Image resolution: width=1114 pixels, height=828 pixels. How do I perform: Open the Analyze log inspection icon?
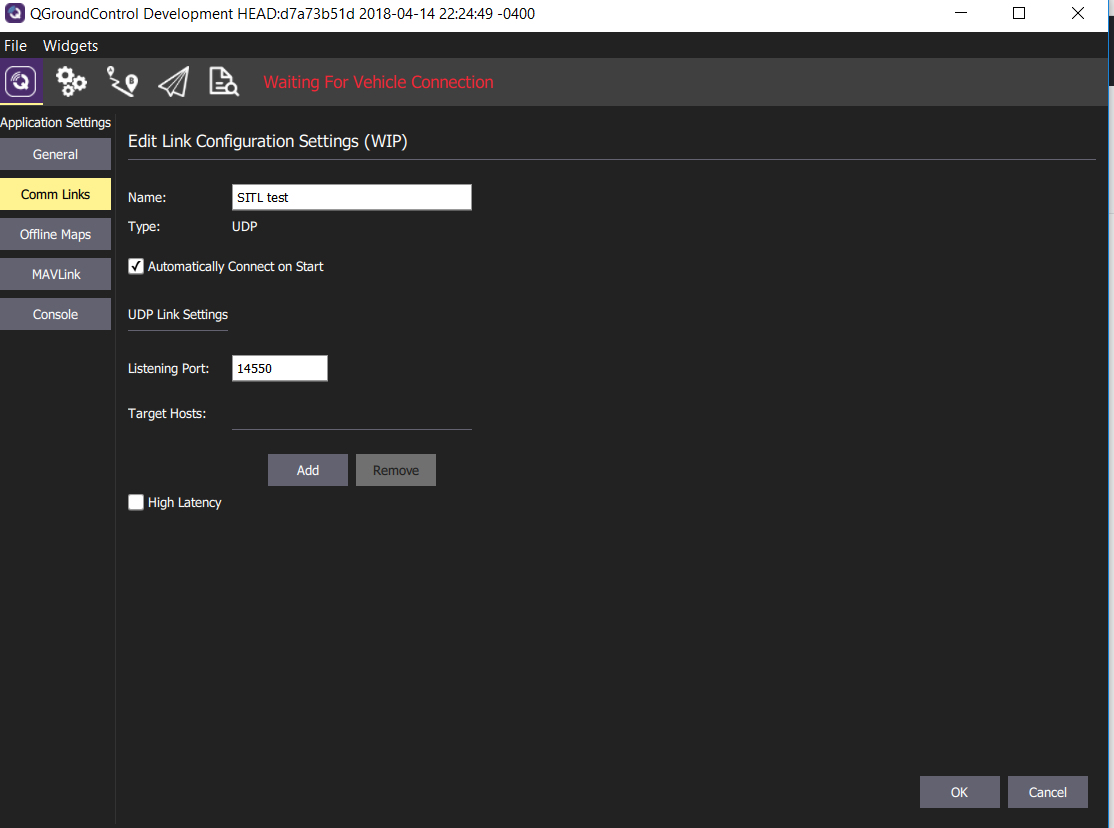(223, 81)
